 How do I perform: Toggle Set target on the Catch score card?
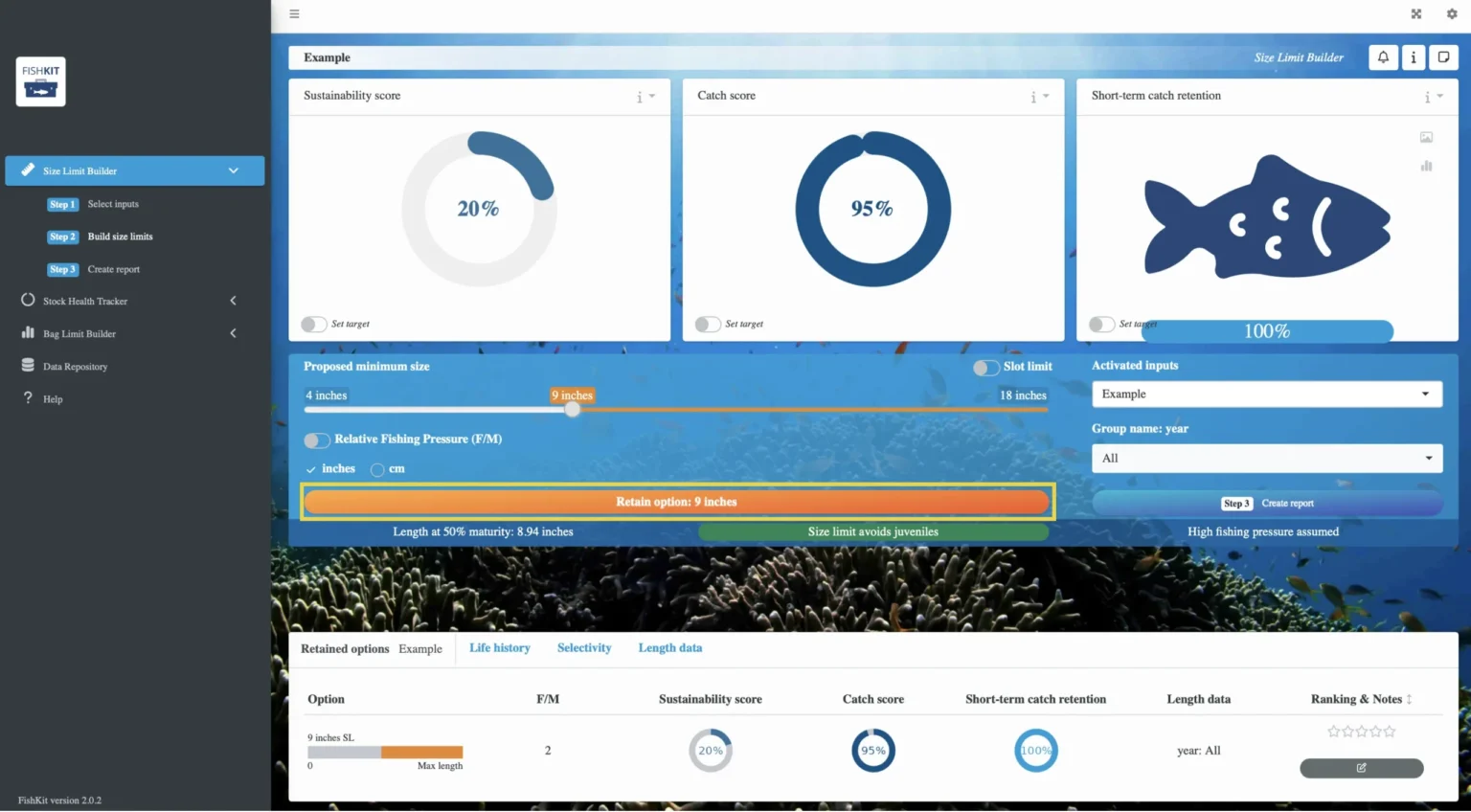[708, 325]
